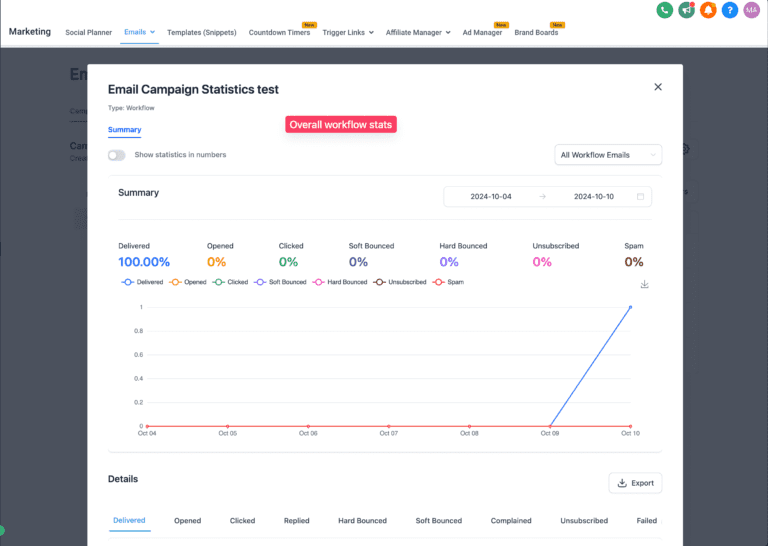
Task: Toggle Soft Bounced series in legend
Action: 280,282
